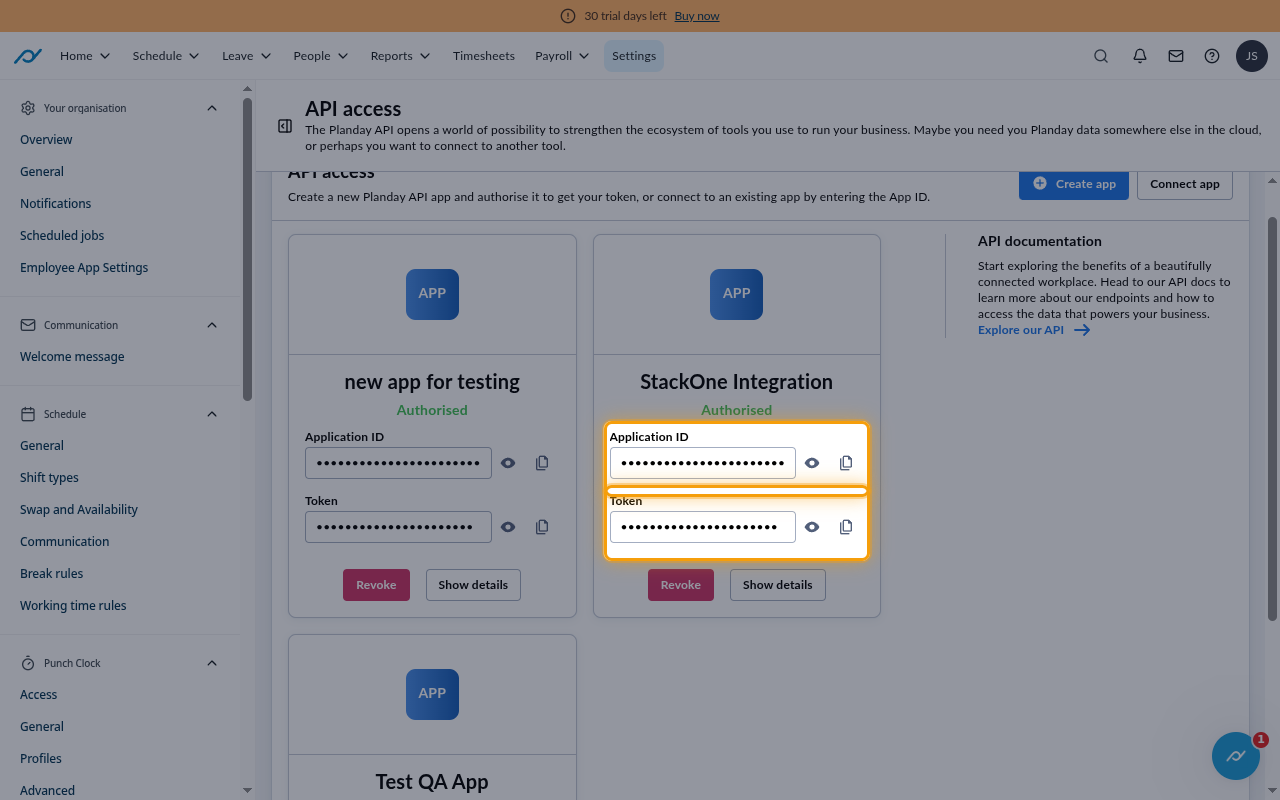Open the Home dropdown menu
The width and height of the screenshot is (1280, 800).
[85, 56]
